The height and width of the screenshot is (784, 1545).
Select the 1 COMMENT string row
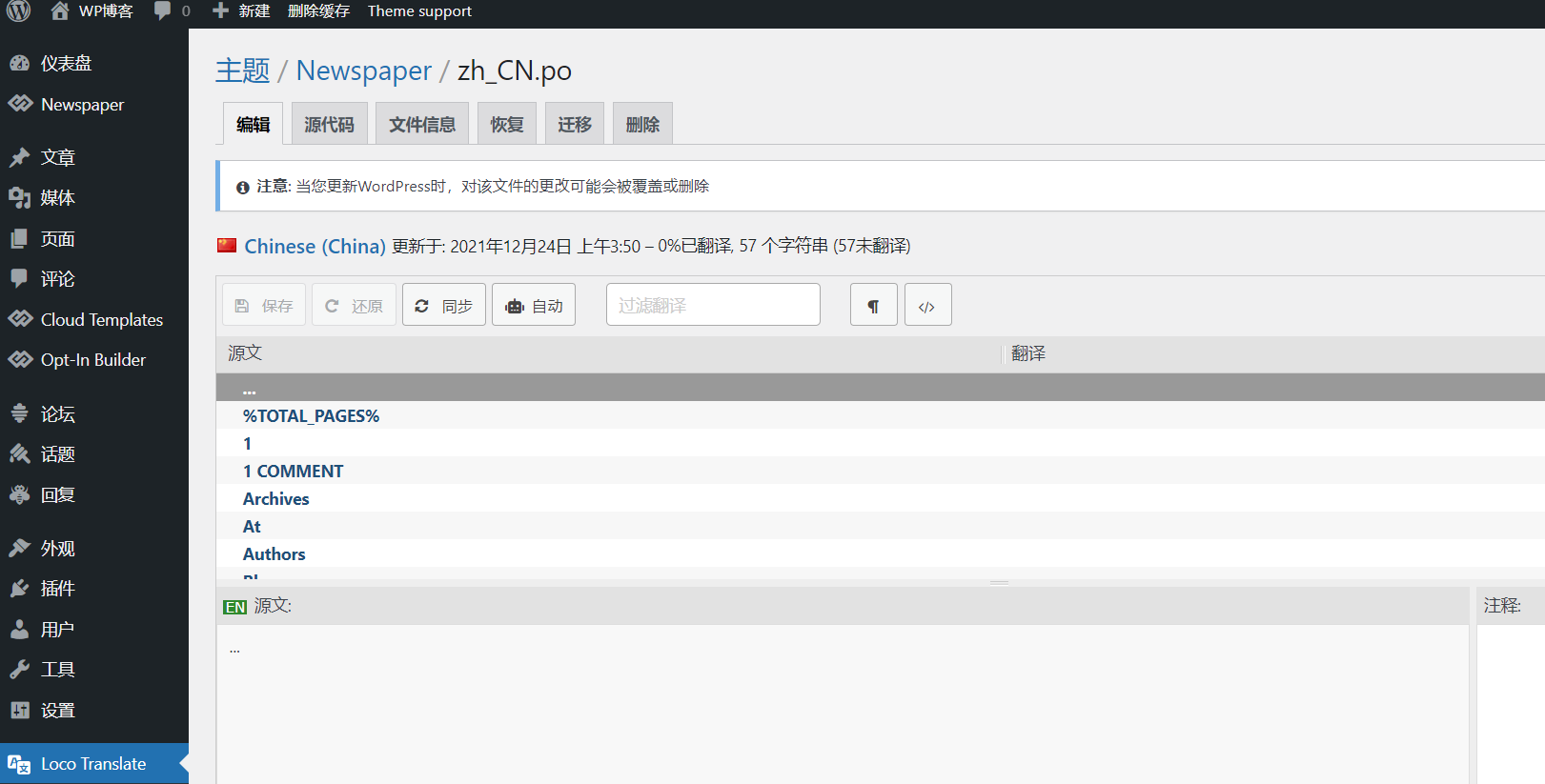[x=881, y=471]
